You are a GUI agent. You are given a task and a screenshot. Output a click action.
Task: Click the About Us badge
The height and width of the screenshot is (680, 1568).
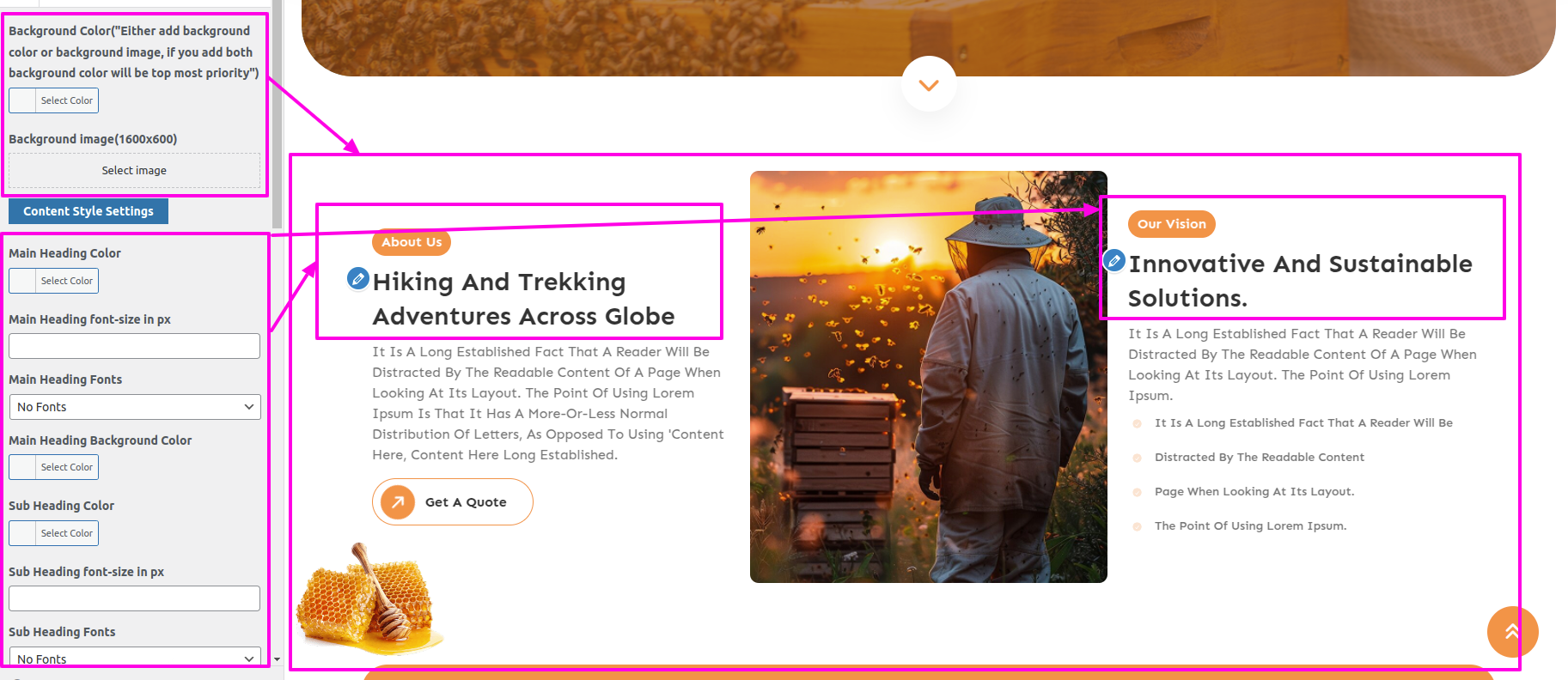pyautogui.click(x=412, y=242)
